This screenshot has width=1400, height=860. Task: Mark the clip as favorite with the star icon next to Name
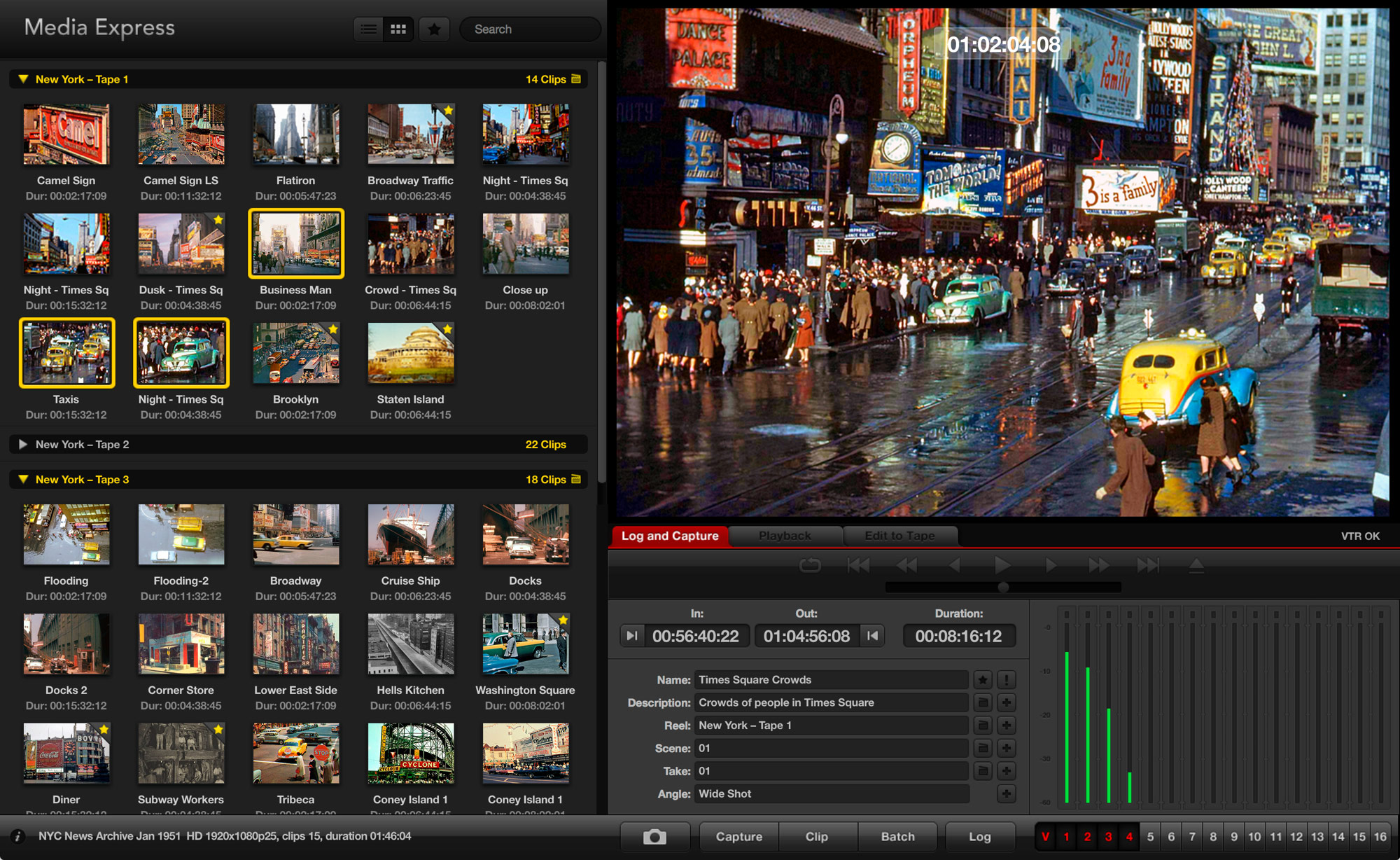[x=983, y=679]
